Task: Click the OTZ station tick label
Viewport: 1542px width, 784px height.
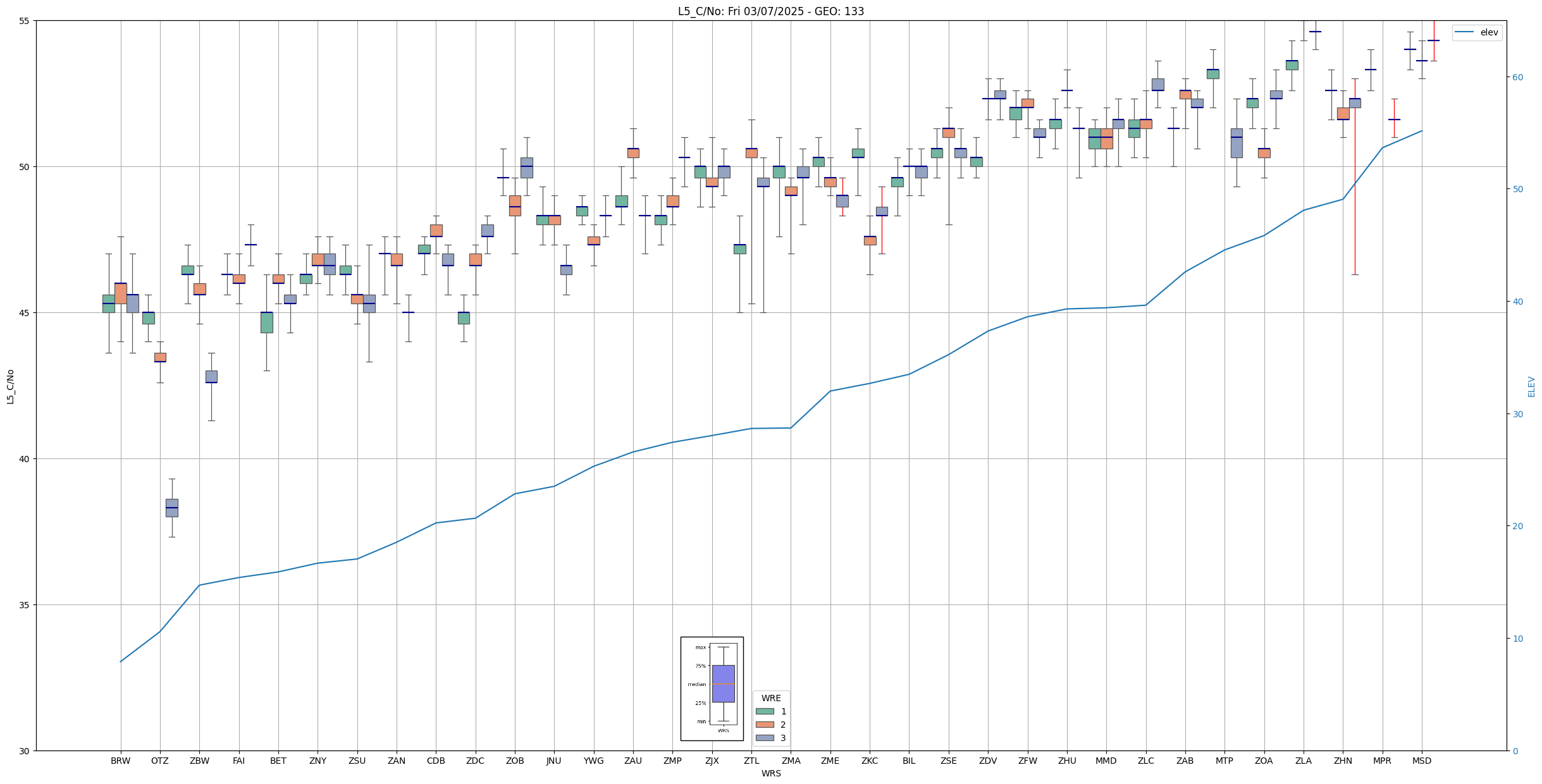Action: 159,761
